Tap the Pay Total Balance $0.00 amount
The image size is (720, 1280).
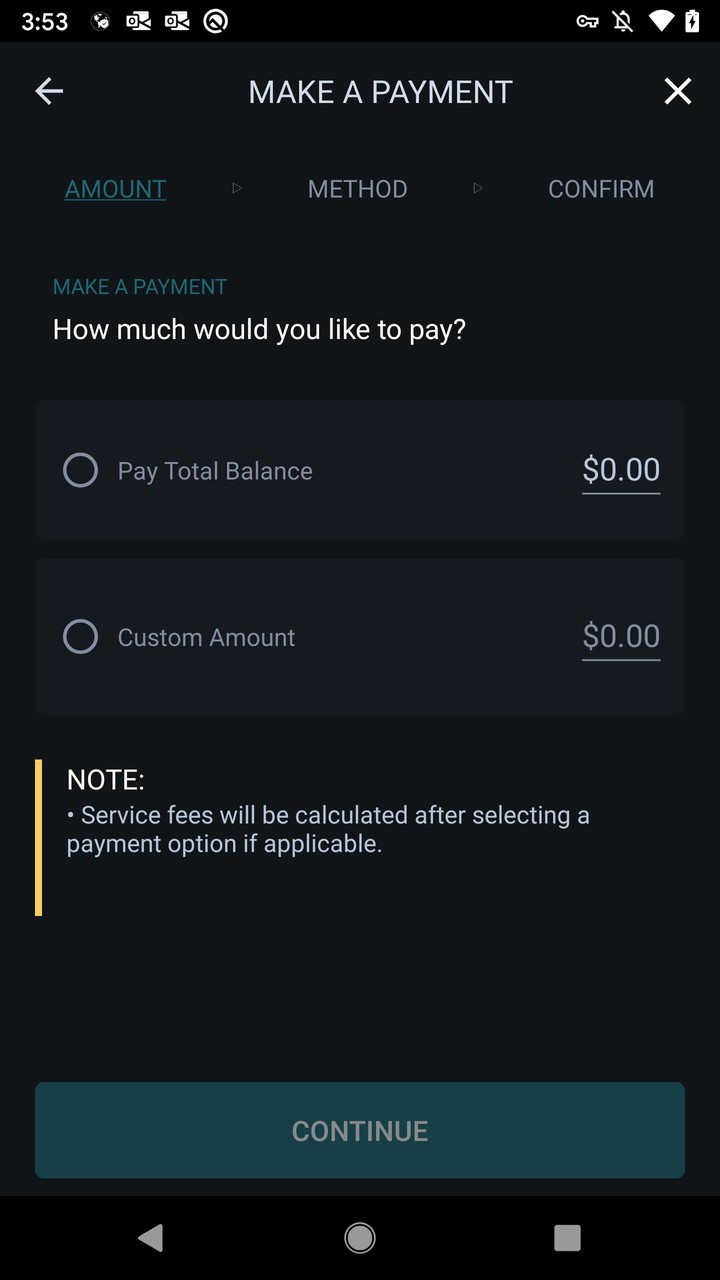621,470
